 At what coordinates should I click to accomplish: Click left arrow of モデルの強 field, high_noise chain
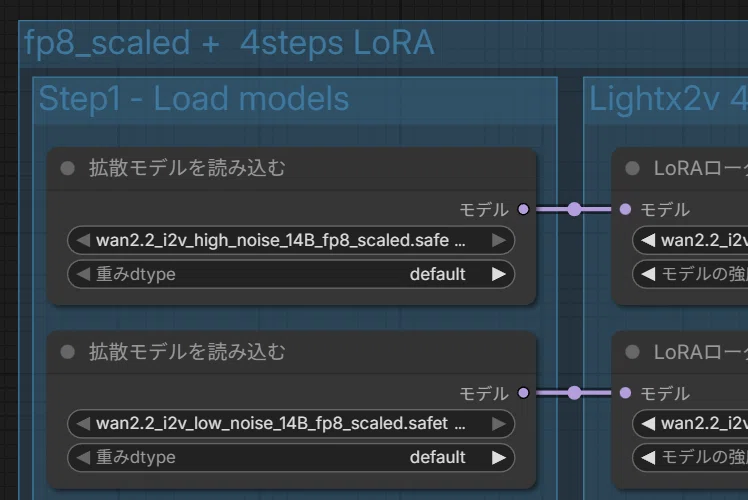(x=648, y=274)
